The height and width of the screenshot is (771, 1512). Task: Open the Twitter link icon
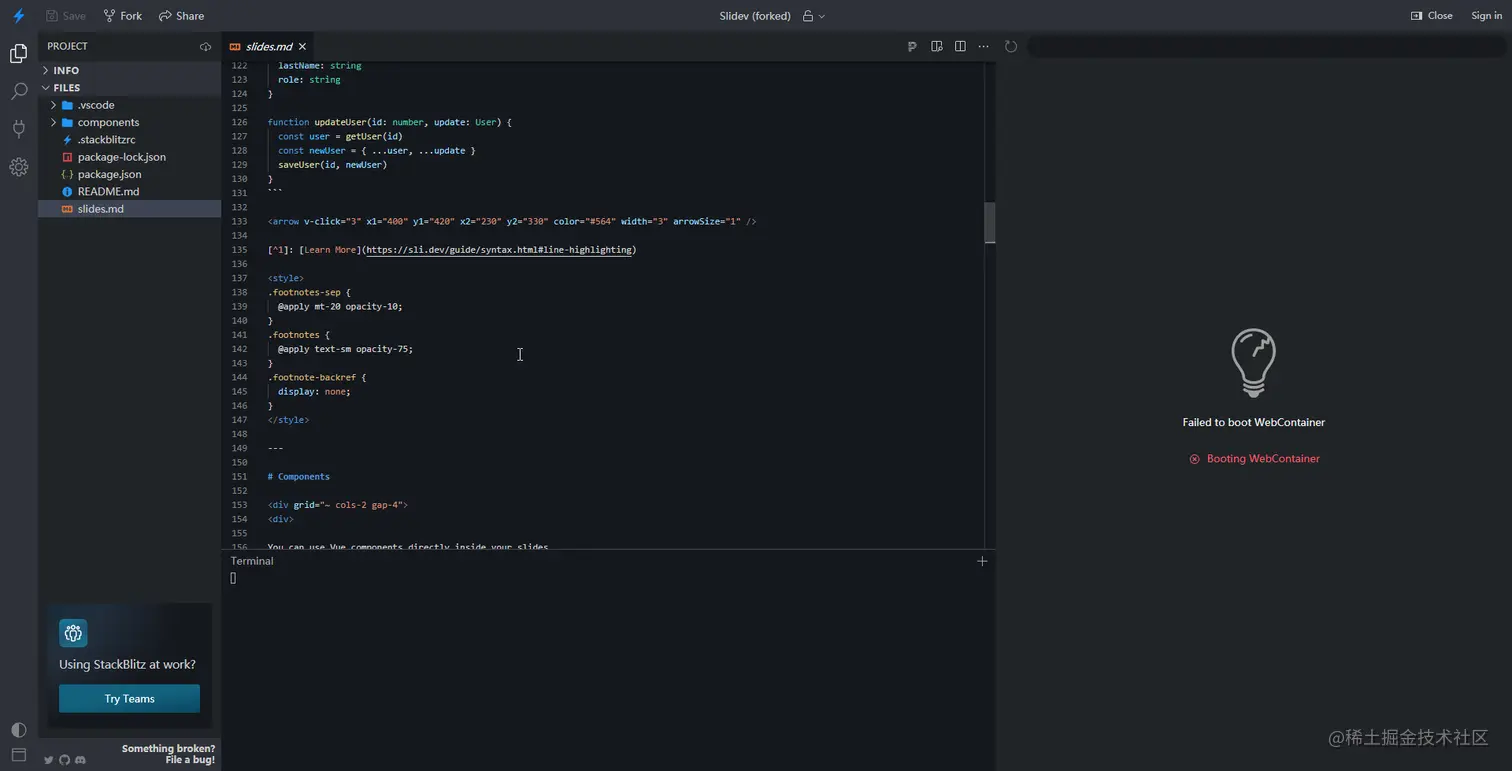(x=48, y=760)
